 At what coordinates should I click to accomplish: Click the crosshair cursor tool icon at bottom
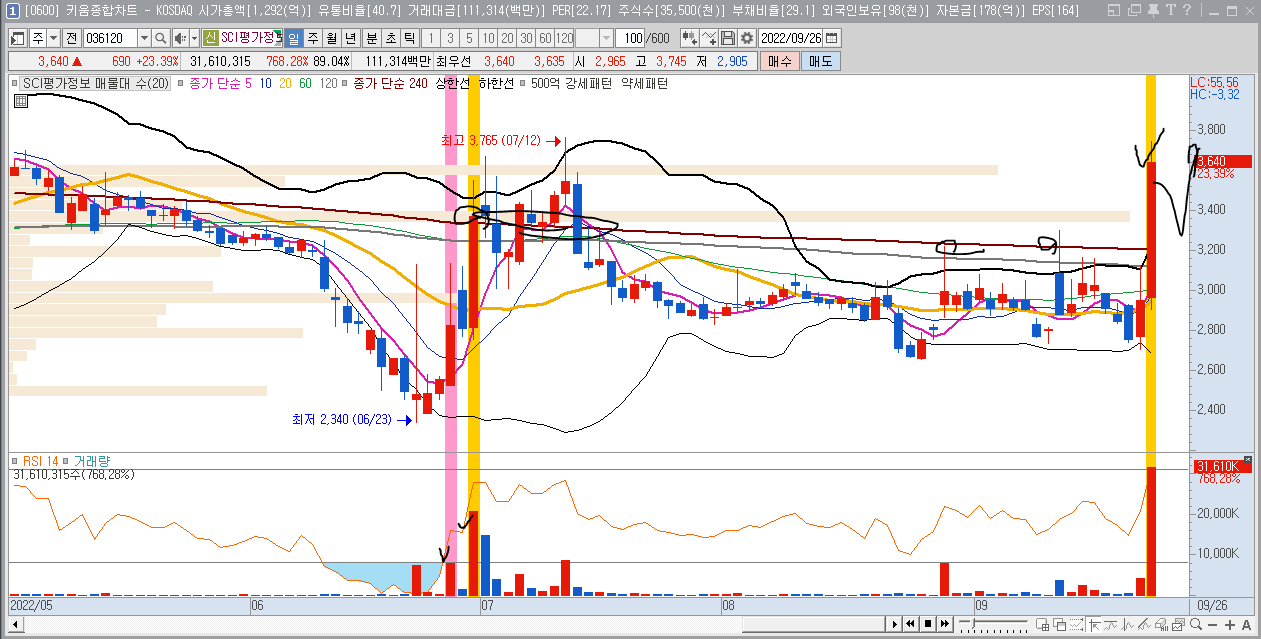1094,625
